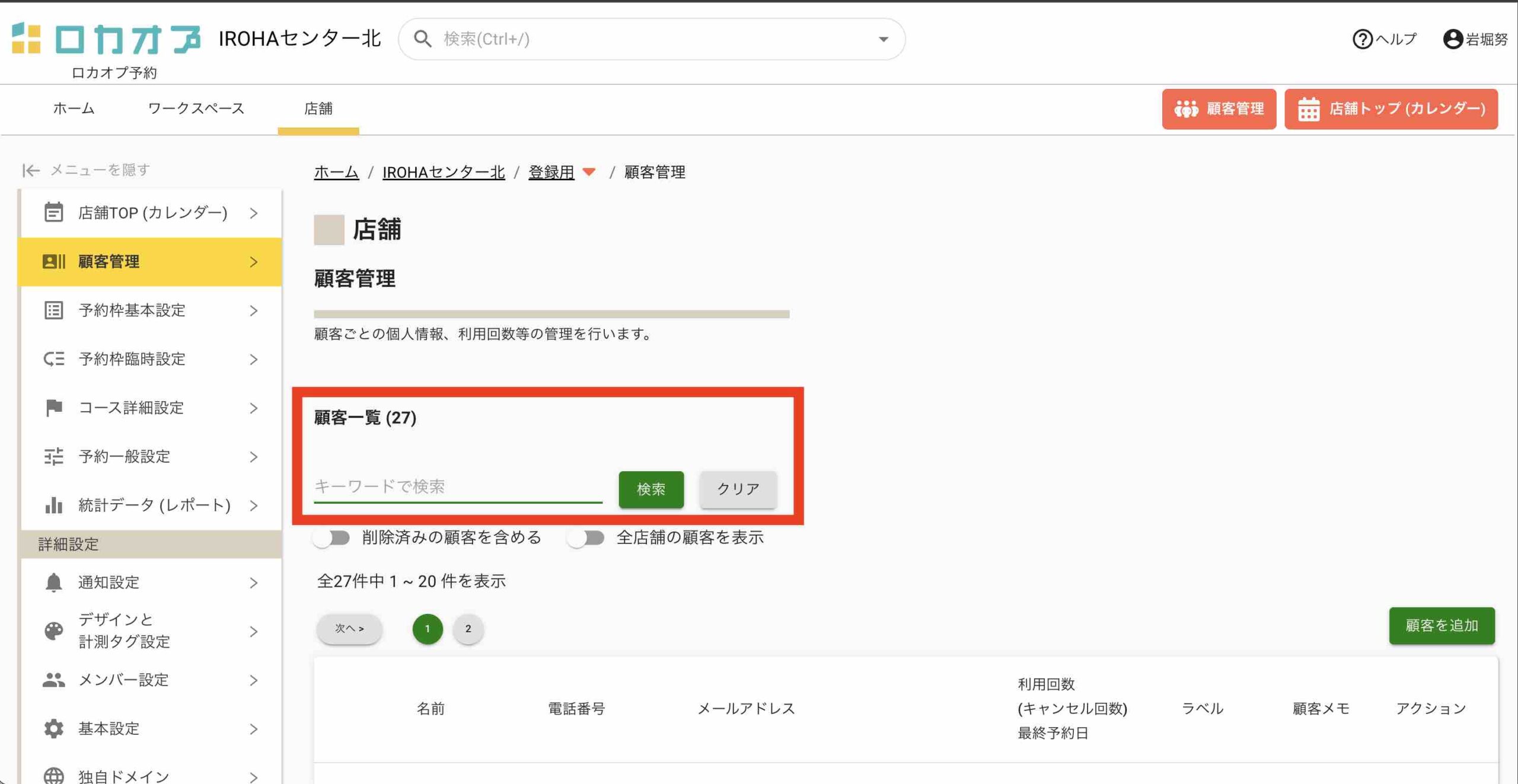Click the calendar icon beside 店舗TOP (カレンダー)
This screenshot has height=784, width=1518.
point(53,212)
